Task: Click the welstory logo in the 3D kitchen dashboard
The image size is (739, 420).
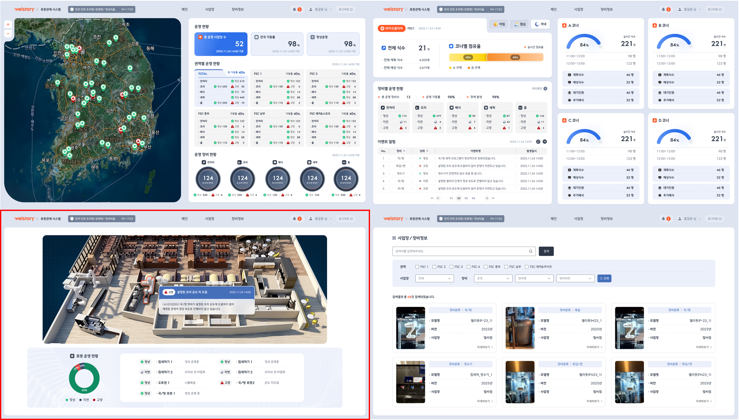Action: click(24, 218)
